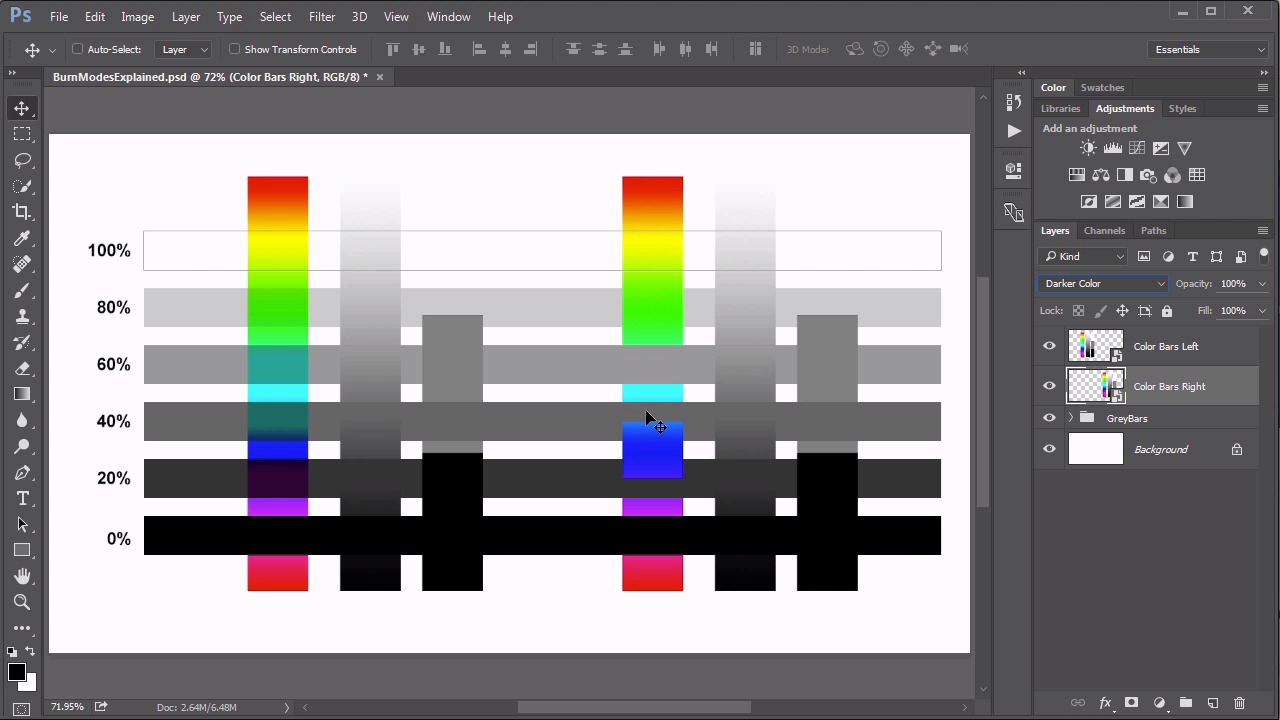Hide the Background layer

pos(1049,449)
